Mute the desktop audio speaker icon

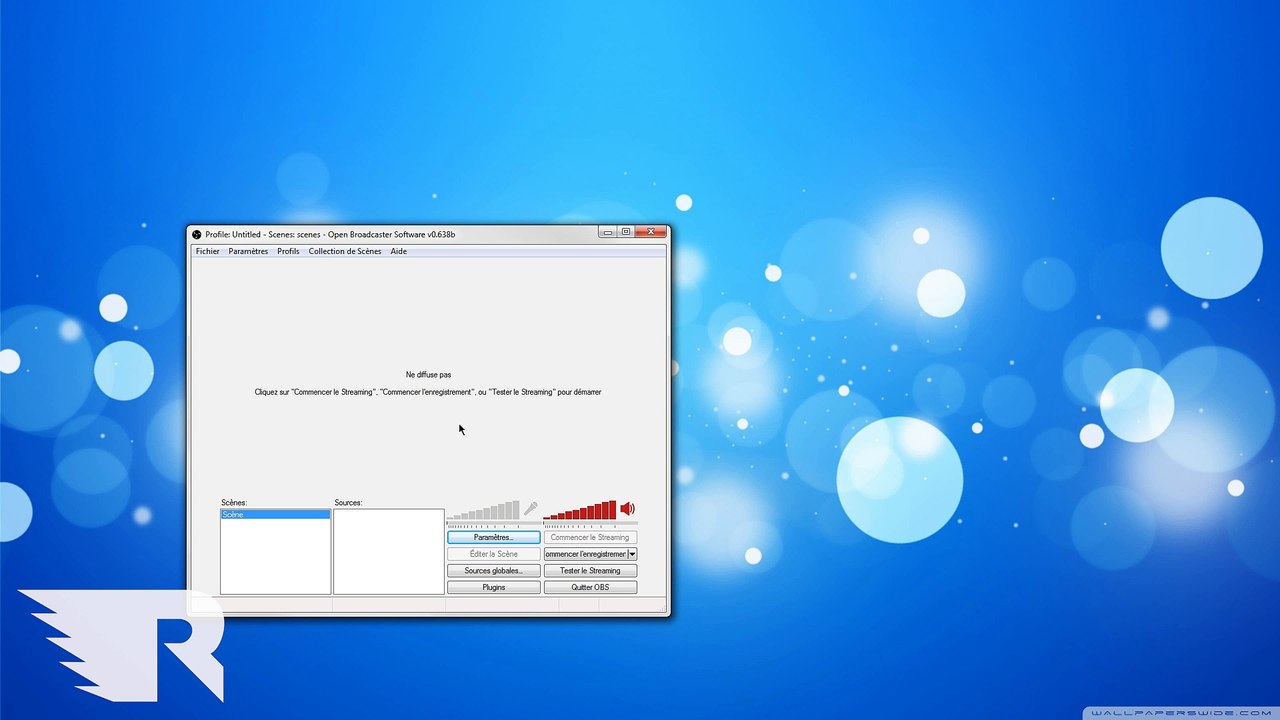point(627,509)
